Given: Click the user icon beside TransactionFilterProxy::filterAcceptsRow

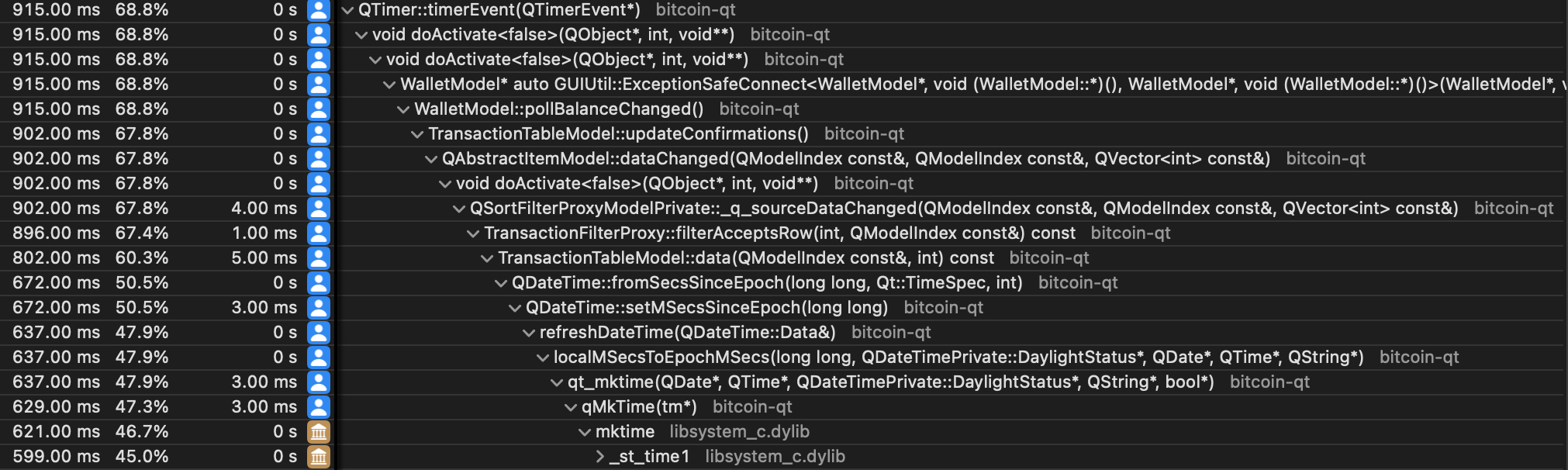Looking at the screenshot, I should point(319,233).
